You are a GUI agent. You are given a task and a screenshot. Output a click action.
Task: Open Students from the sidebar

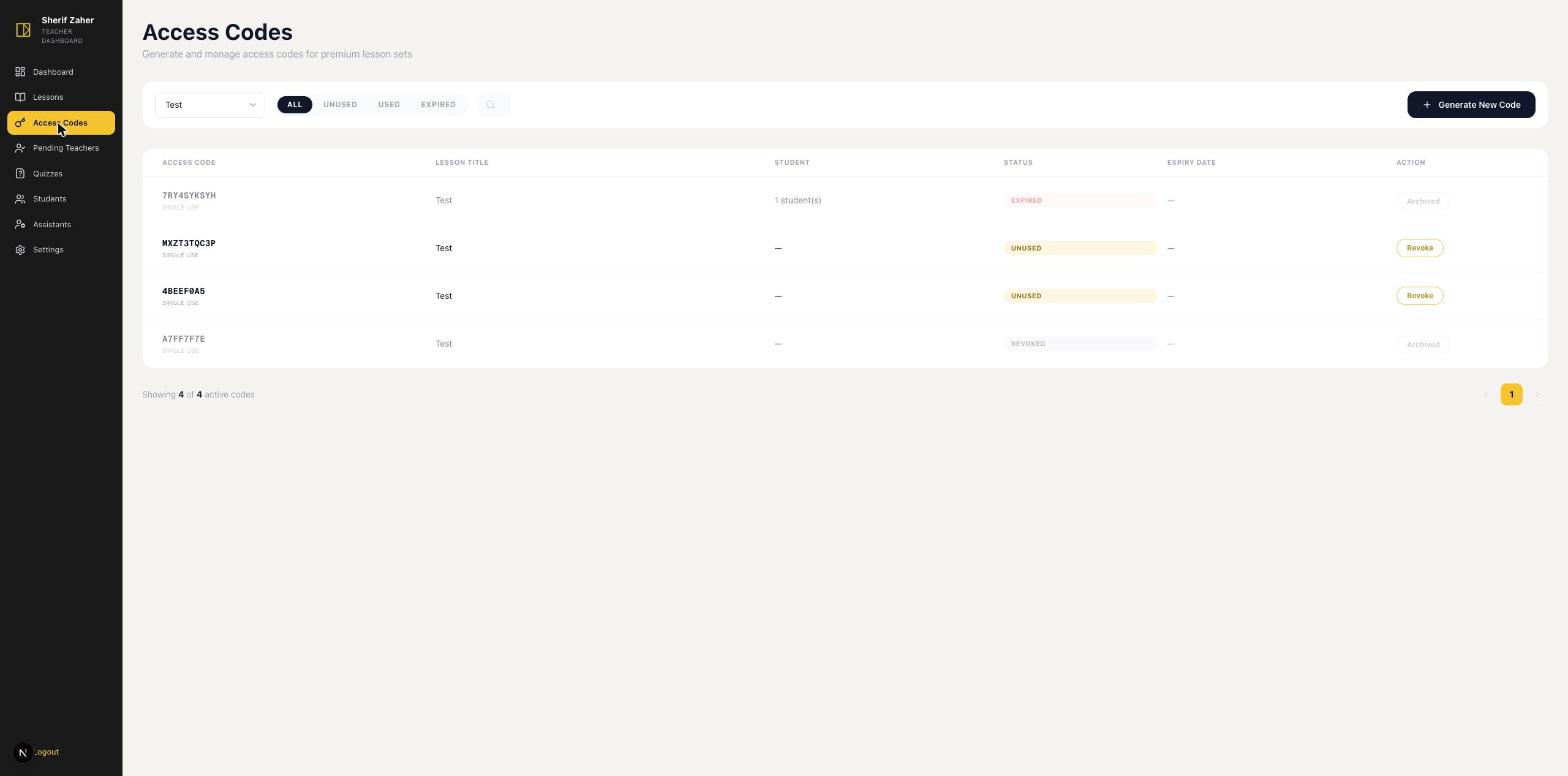pos(61,199)
